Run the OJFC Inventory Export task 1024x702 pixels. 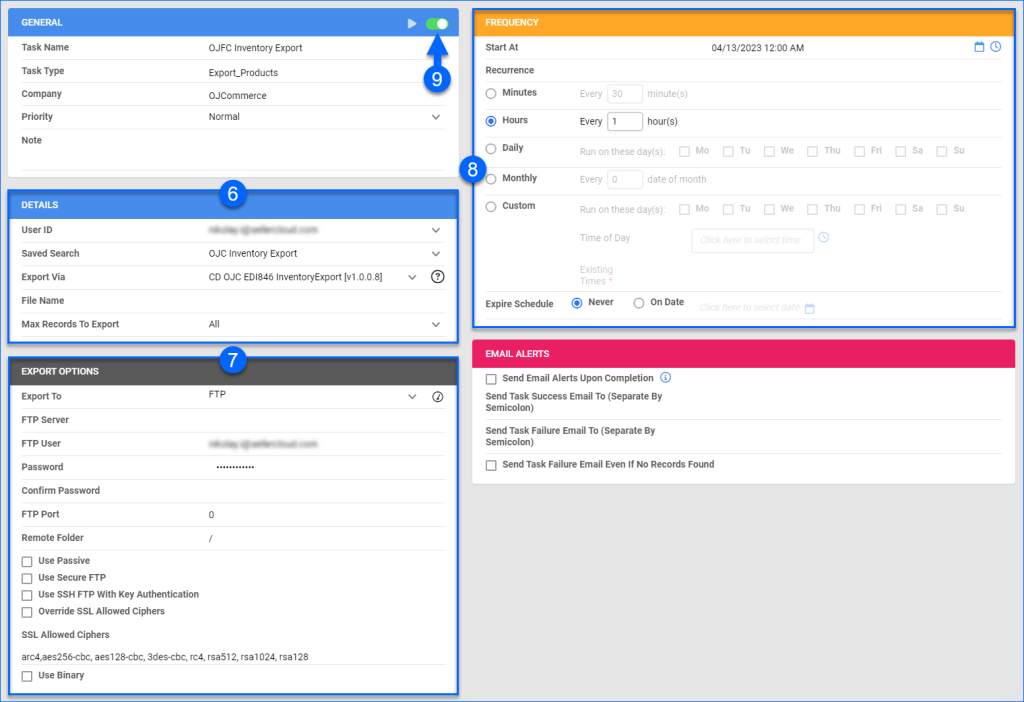[411, 22]
